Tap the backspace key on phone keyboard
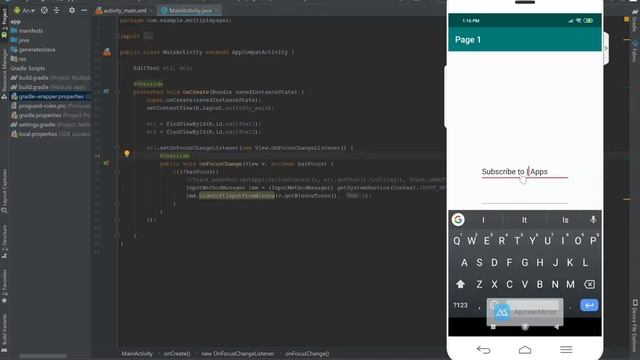Viewport: 640px width, 360px height. (x=589, y=284)
